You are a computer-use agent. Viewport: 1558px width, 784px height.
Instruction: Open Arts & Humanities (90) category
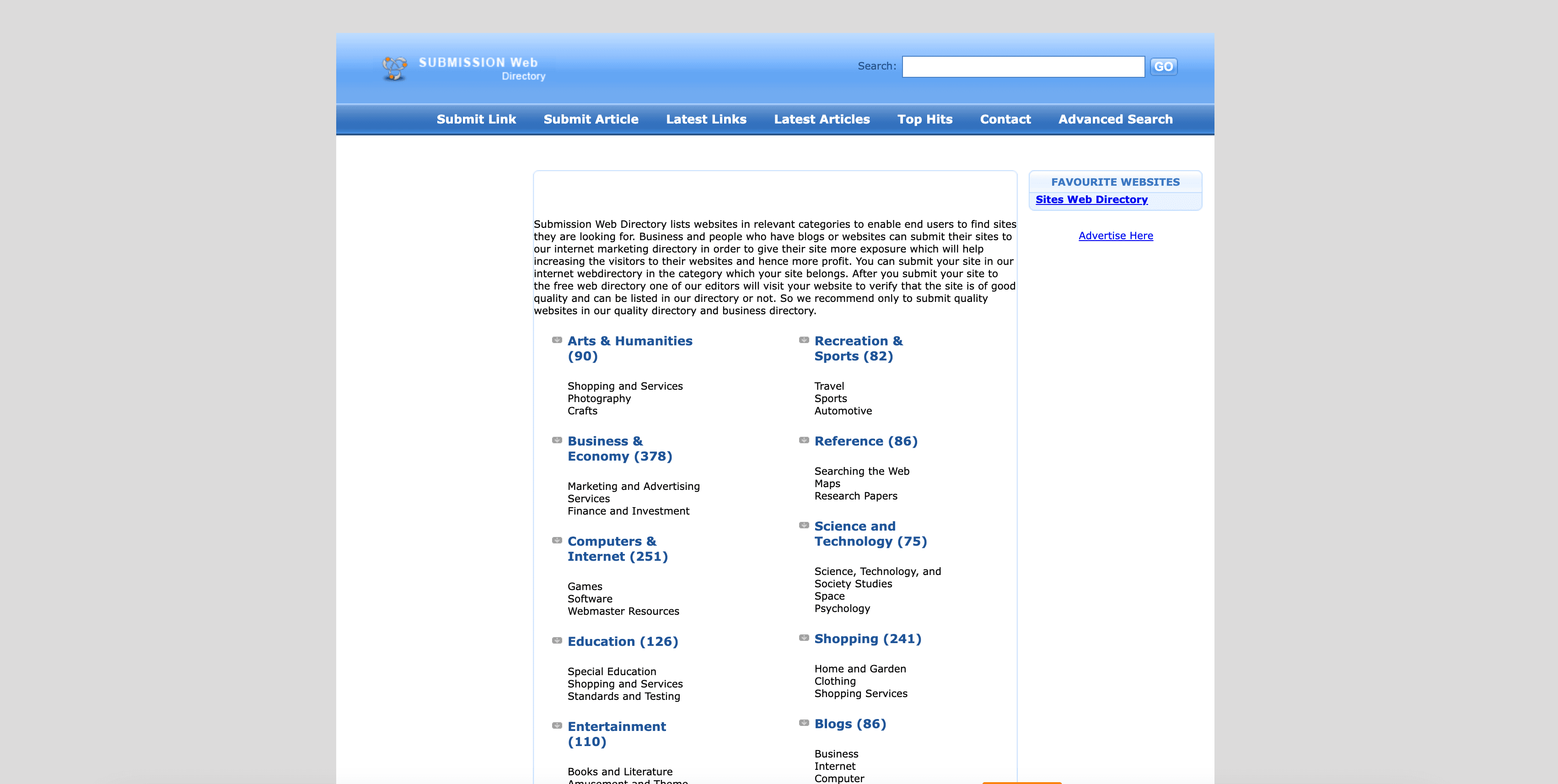pyautogui.click(x=629, y=349)
